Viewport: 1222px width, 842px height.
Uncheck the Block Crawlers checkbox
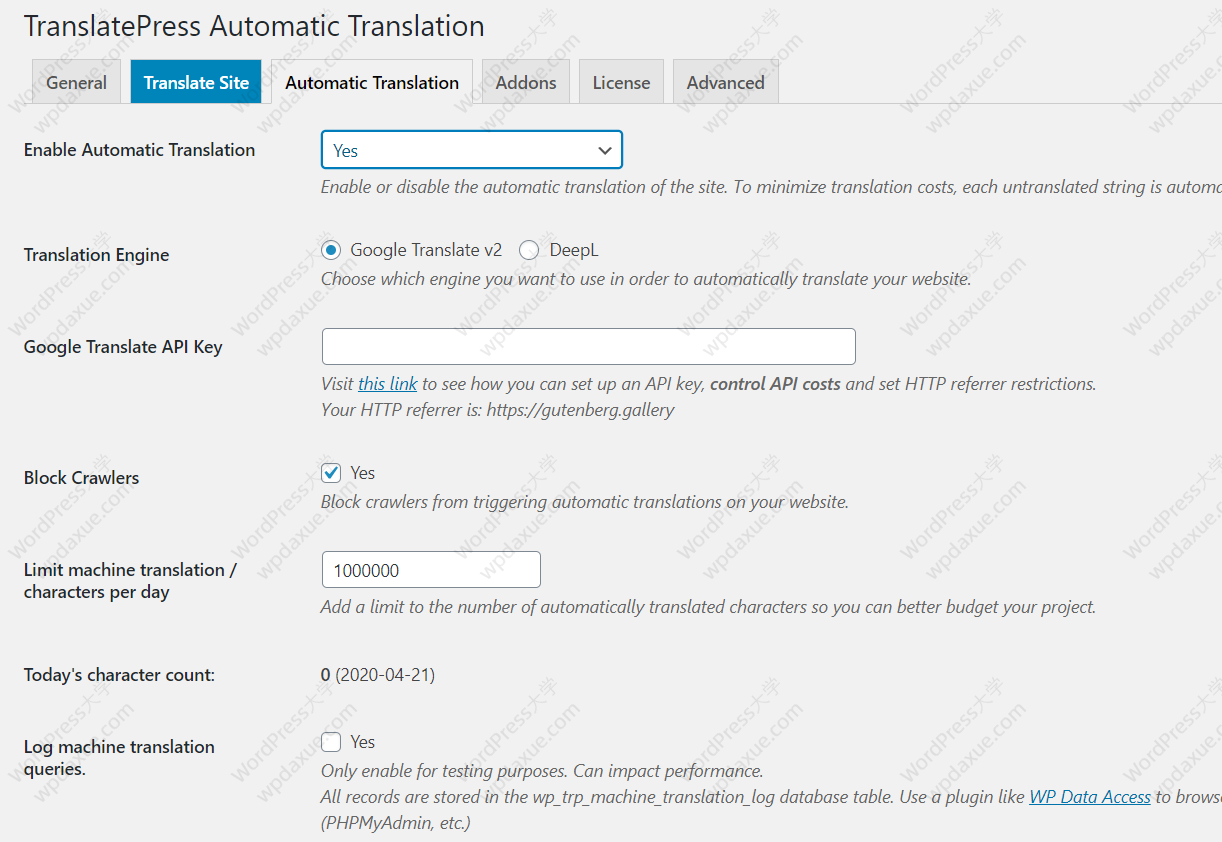[332, 472]
